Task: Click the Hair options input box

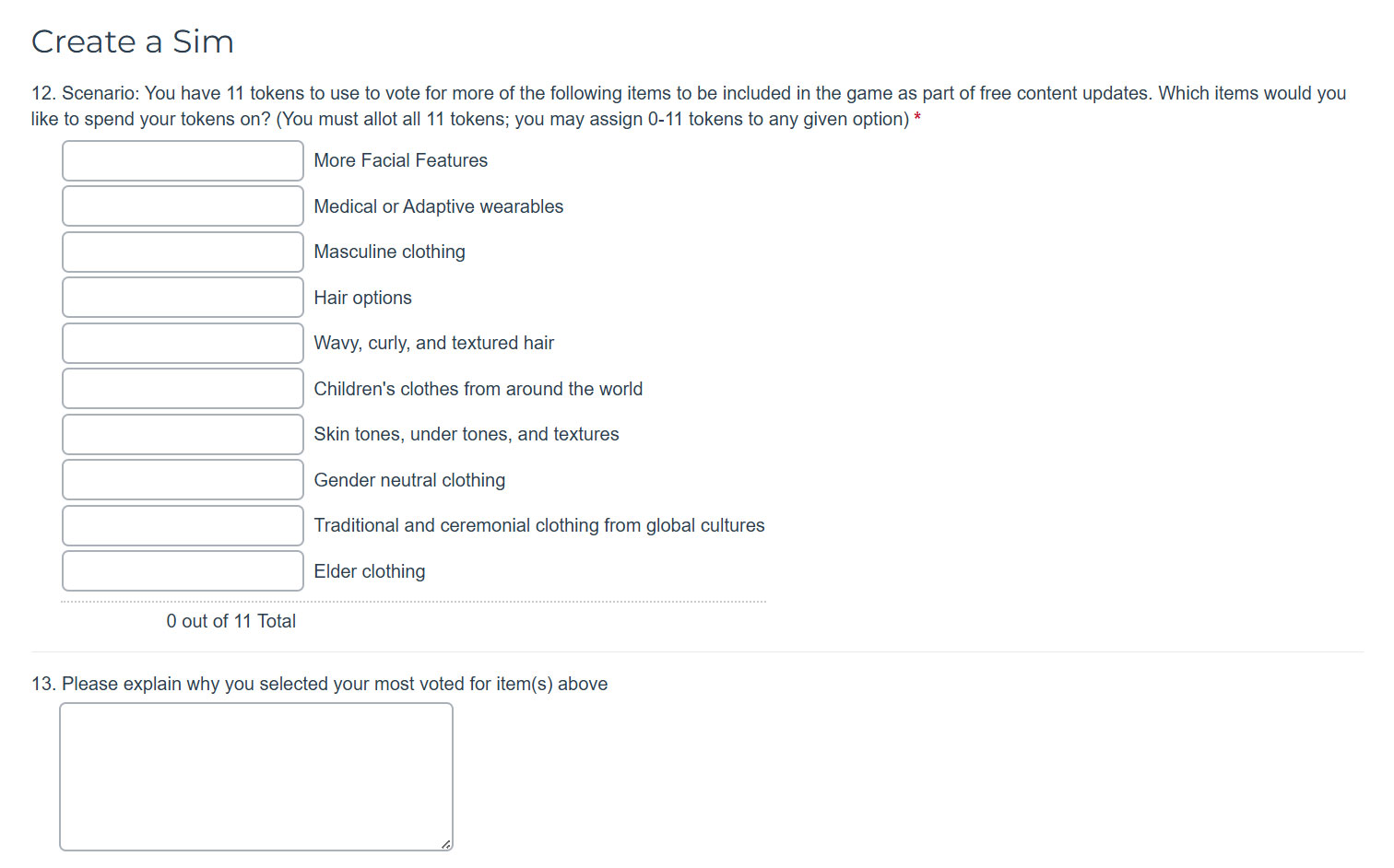Action: [183, 298]
